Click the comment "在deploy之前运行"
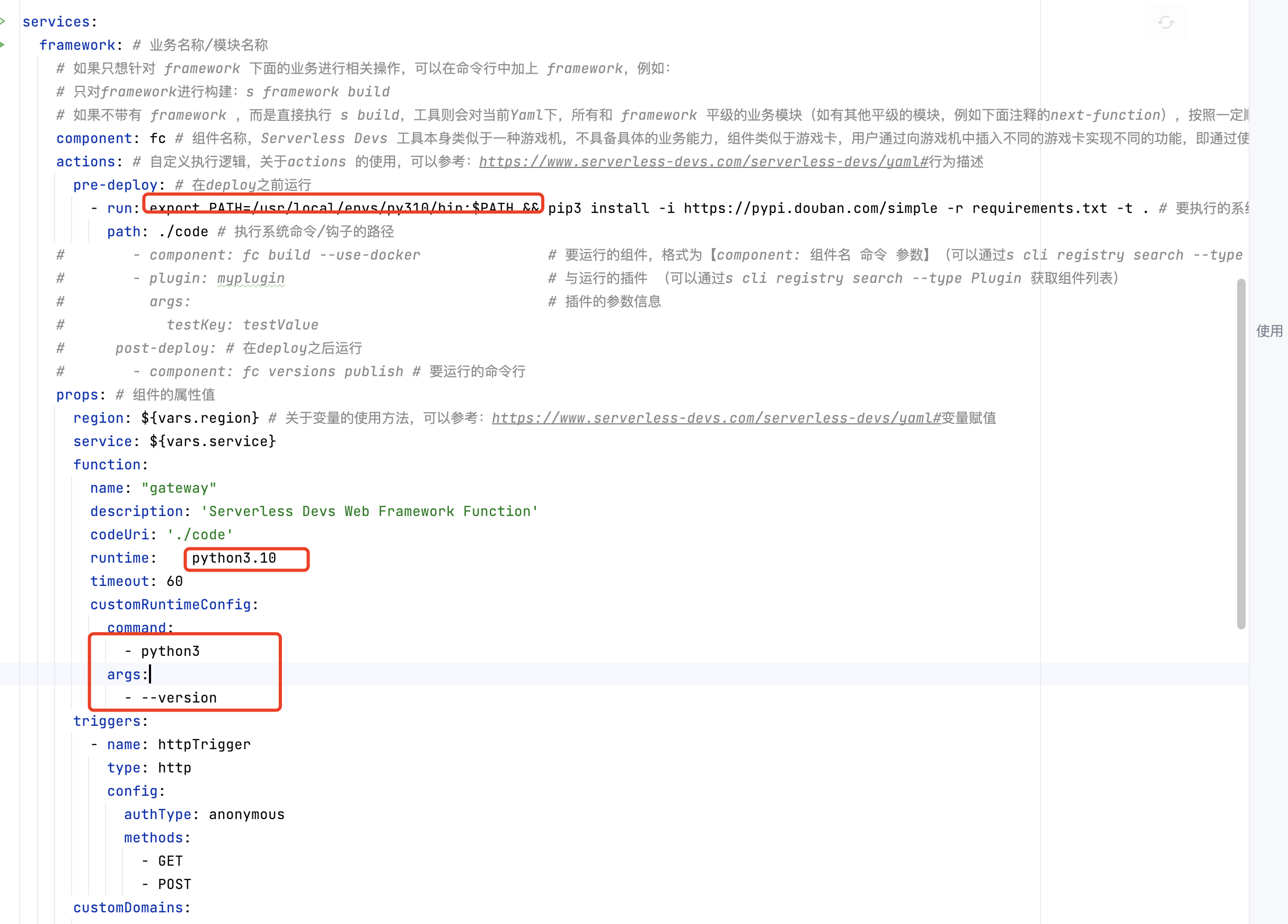 coord(252,185)
